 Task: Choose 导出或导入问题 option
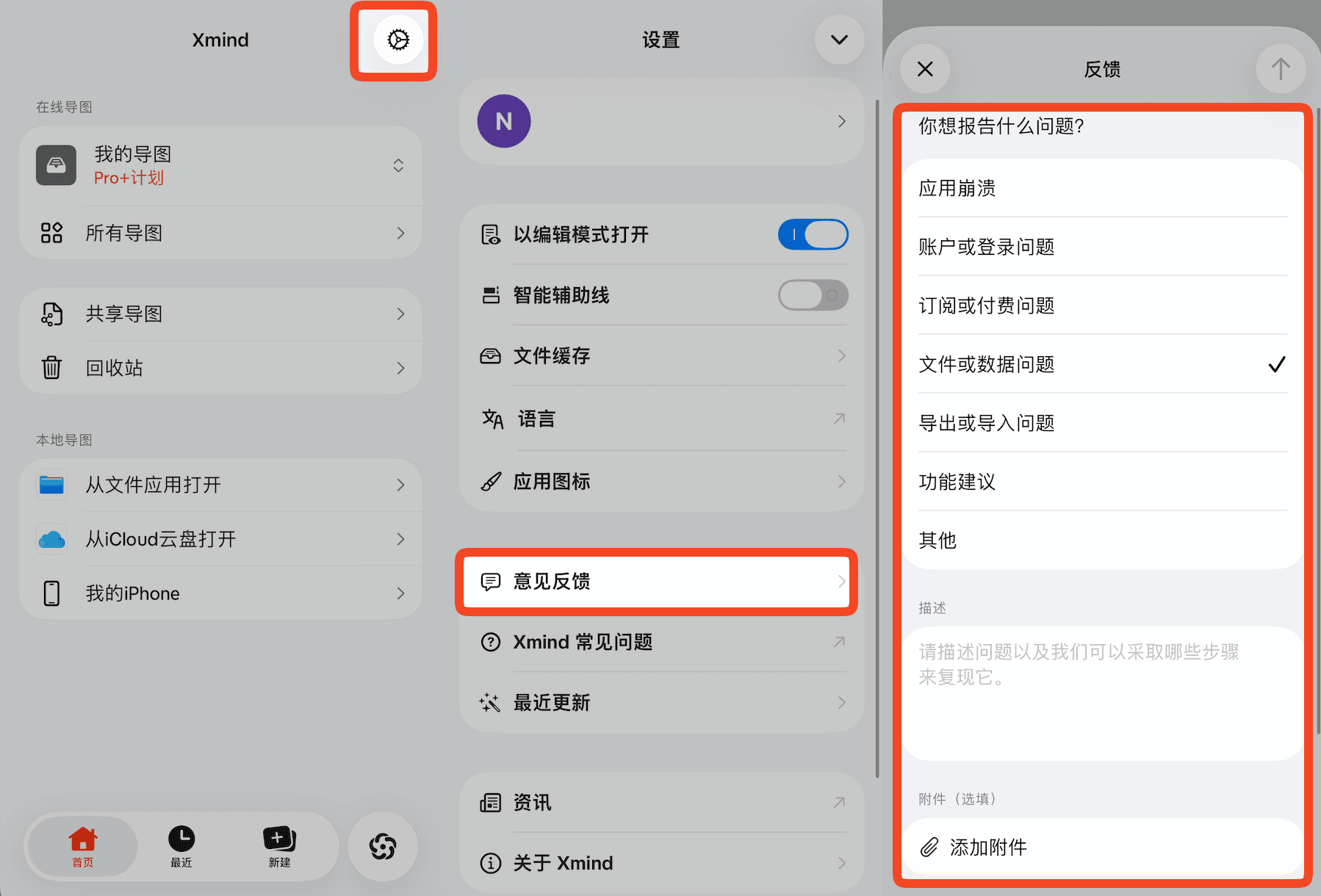[1103, 423]
